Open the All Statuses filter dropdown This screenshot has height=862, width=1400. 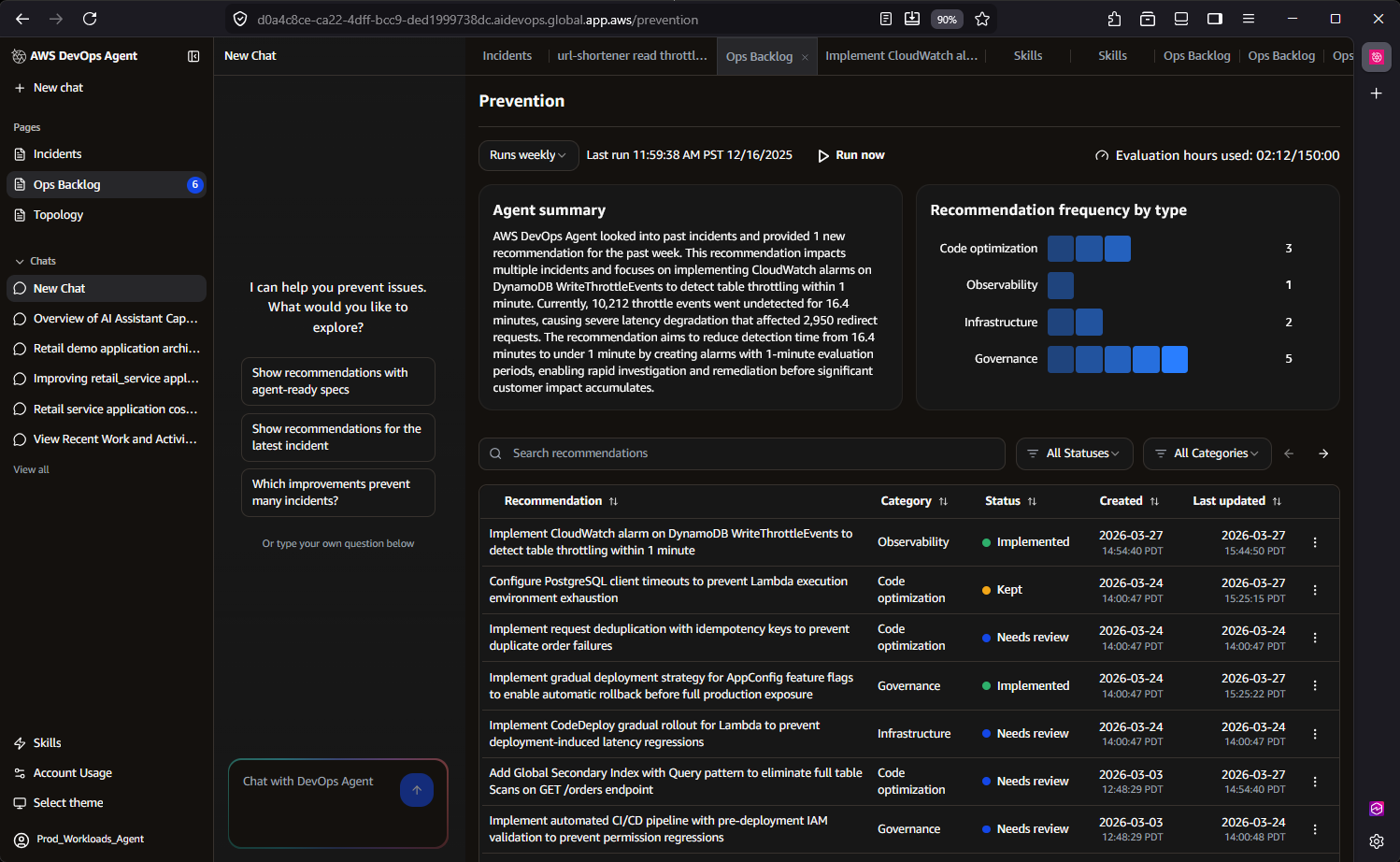pos(1074,453)
